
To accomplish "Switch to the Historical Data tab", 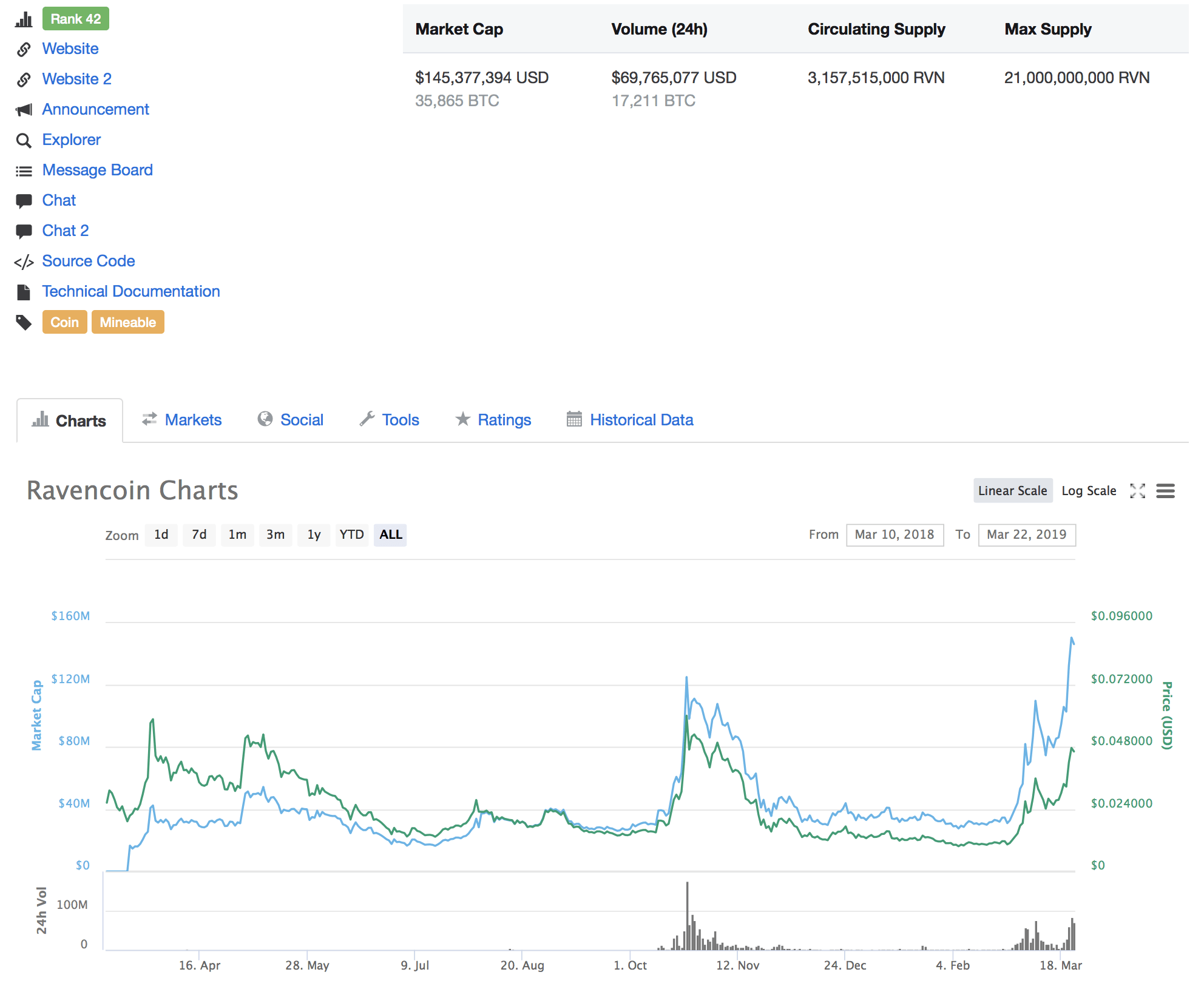I will pos(630,420).
